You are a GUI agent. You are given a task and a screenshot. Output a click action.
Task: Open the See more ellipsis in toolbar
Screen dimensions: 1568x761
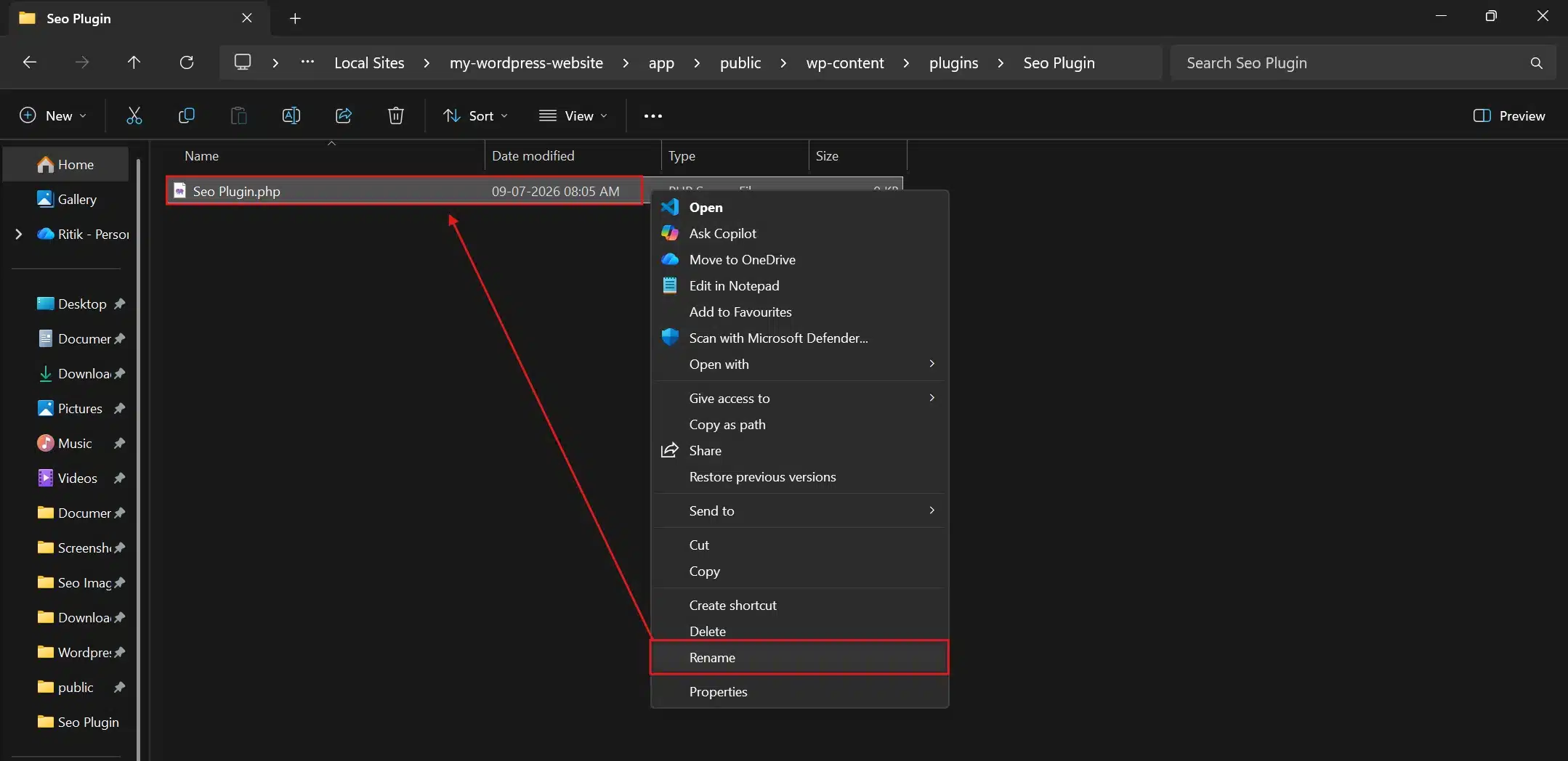[653, 115]
